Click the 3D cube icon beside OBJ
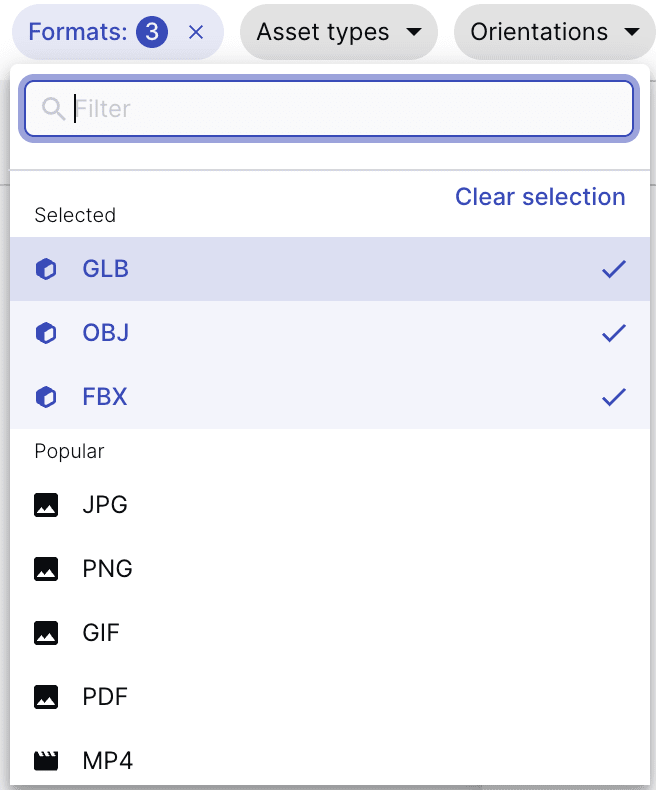Viewport: 656px width, 790px height. [x=46, y=333]
